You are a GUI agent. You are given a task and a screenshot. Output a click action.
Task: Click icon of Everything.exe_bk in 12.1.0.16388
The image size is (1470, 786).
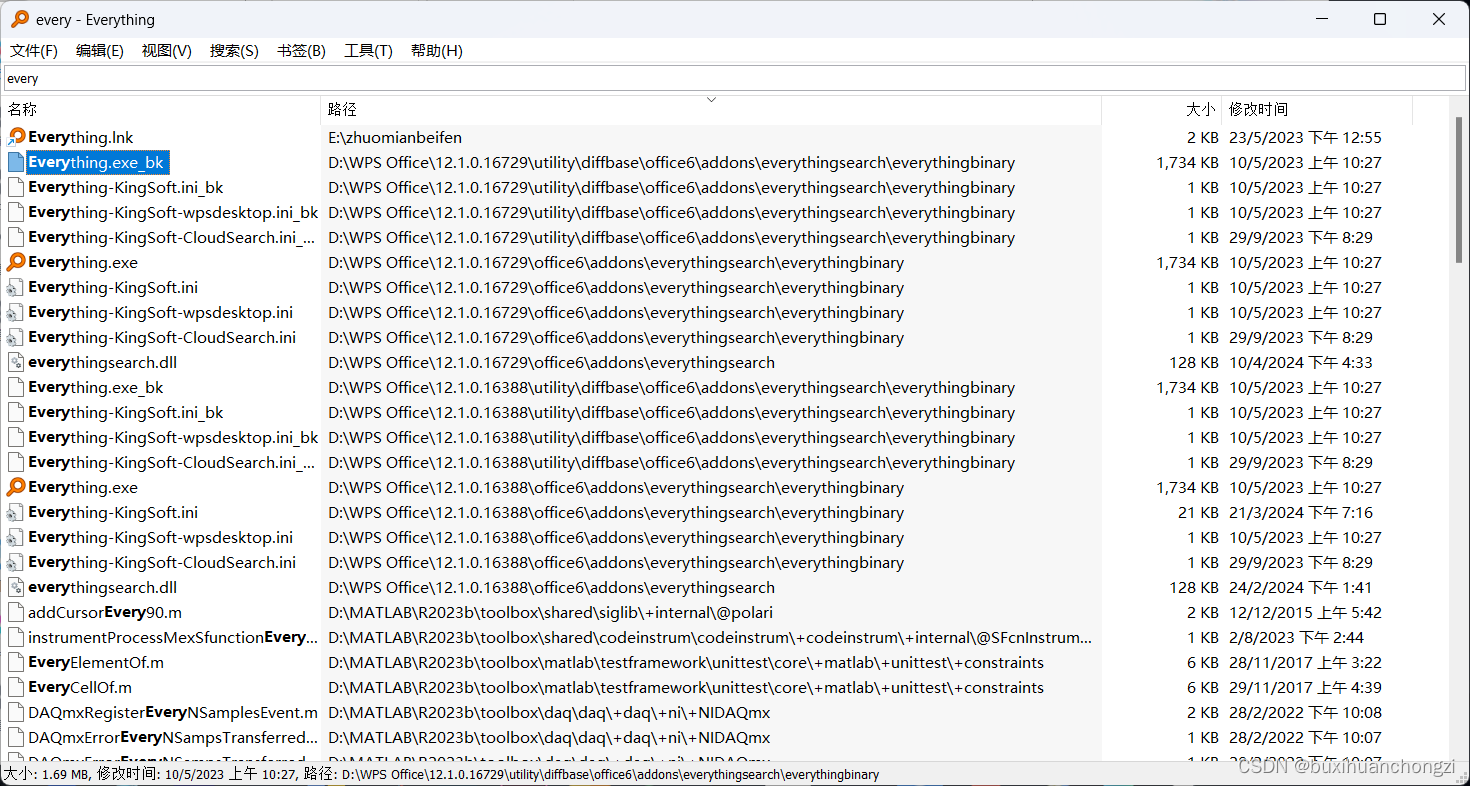[x=16, y=387]
